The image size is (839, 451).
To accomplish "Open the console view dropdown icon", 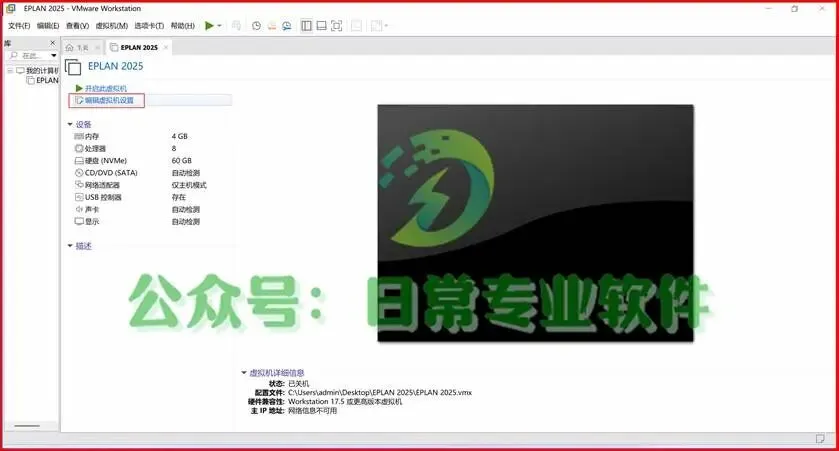I will (x=379, y=26).
